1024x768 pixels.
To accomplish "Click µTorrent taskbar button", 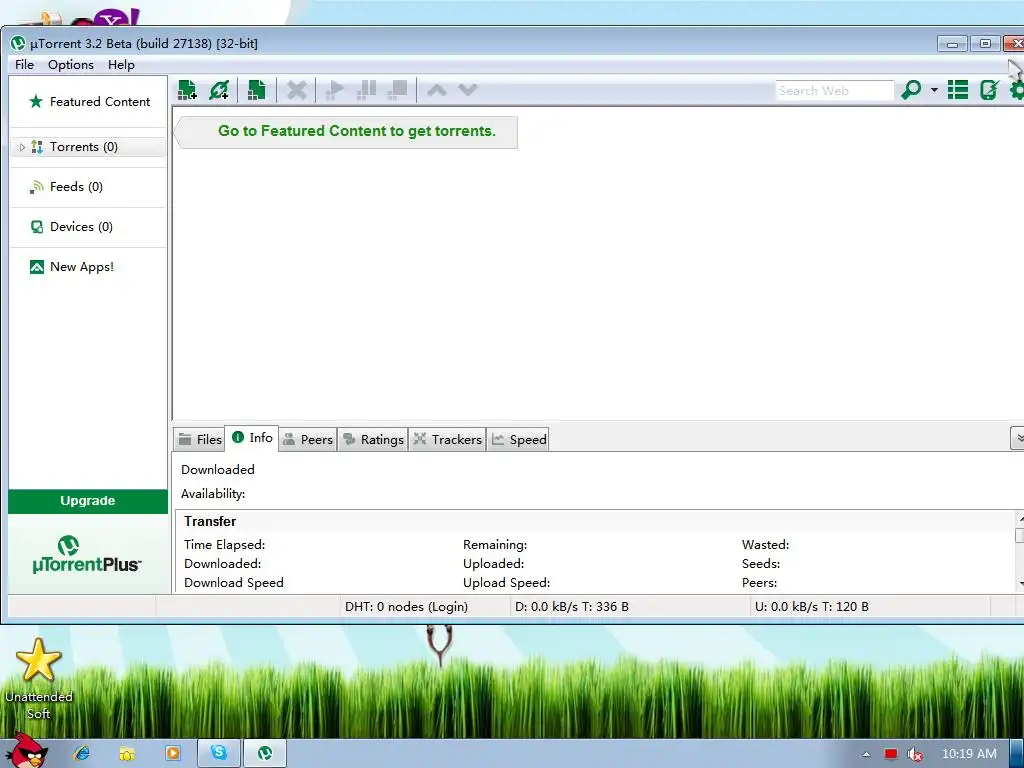I will pyautogui.click(x=265, y=753).
